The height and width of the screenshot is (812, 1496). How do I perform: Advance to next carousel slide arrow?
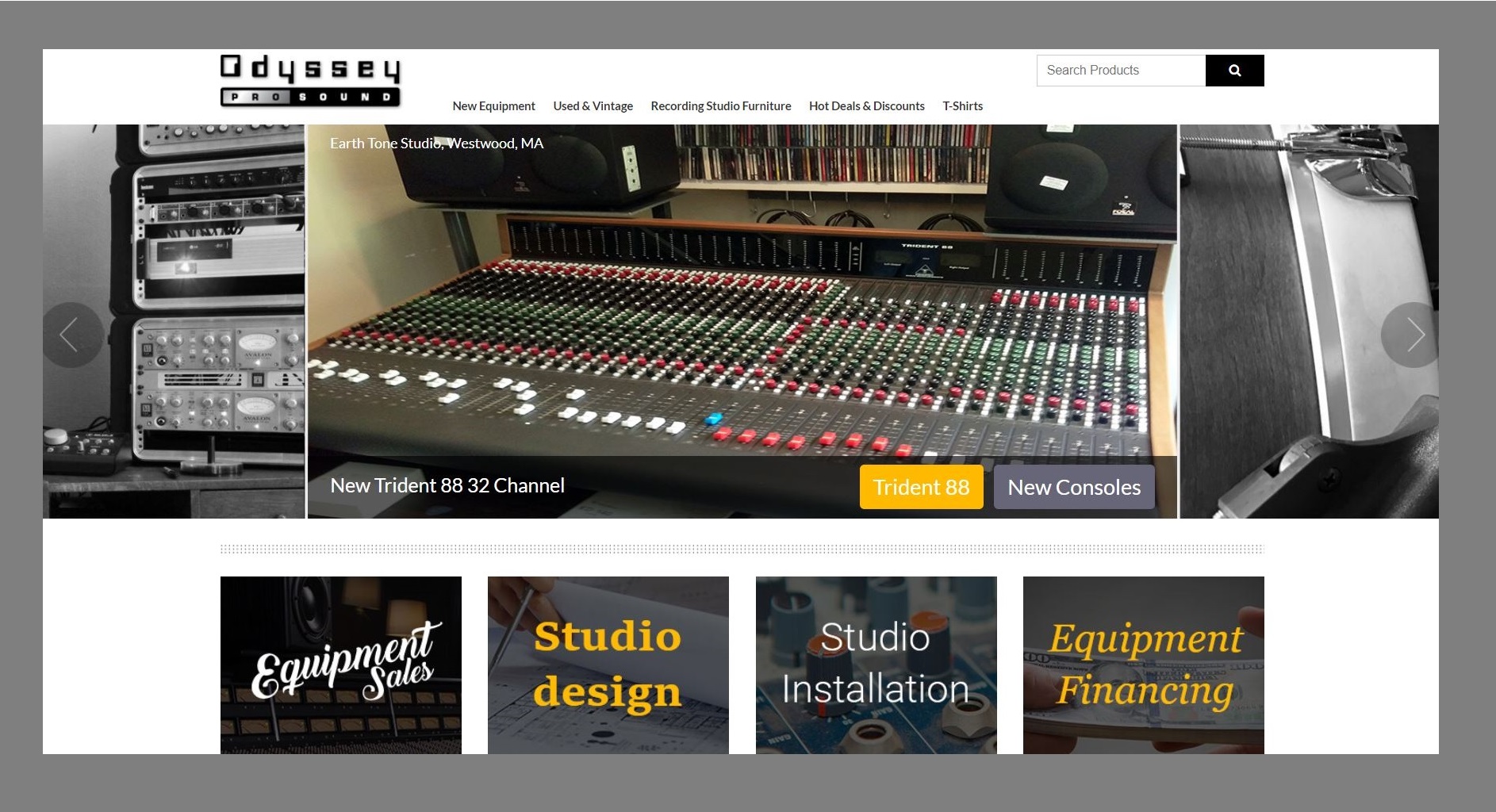pyautogui.click(x=1411, y=335)
